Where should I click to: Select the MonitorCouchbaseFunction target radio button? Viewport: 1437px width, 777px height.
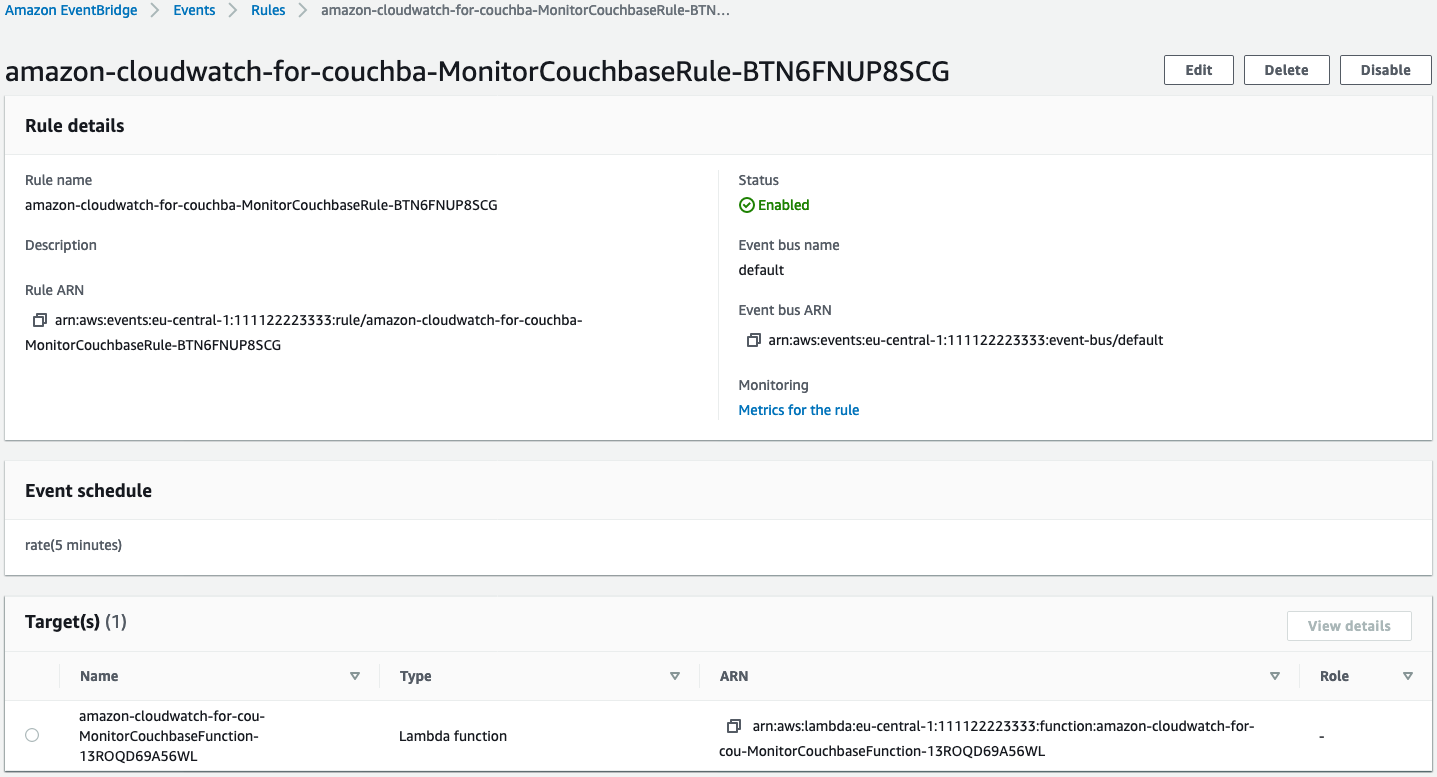32,735
